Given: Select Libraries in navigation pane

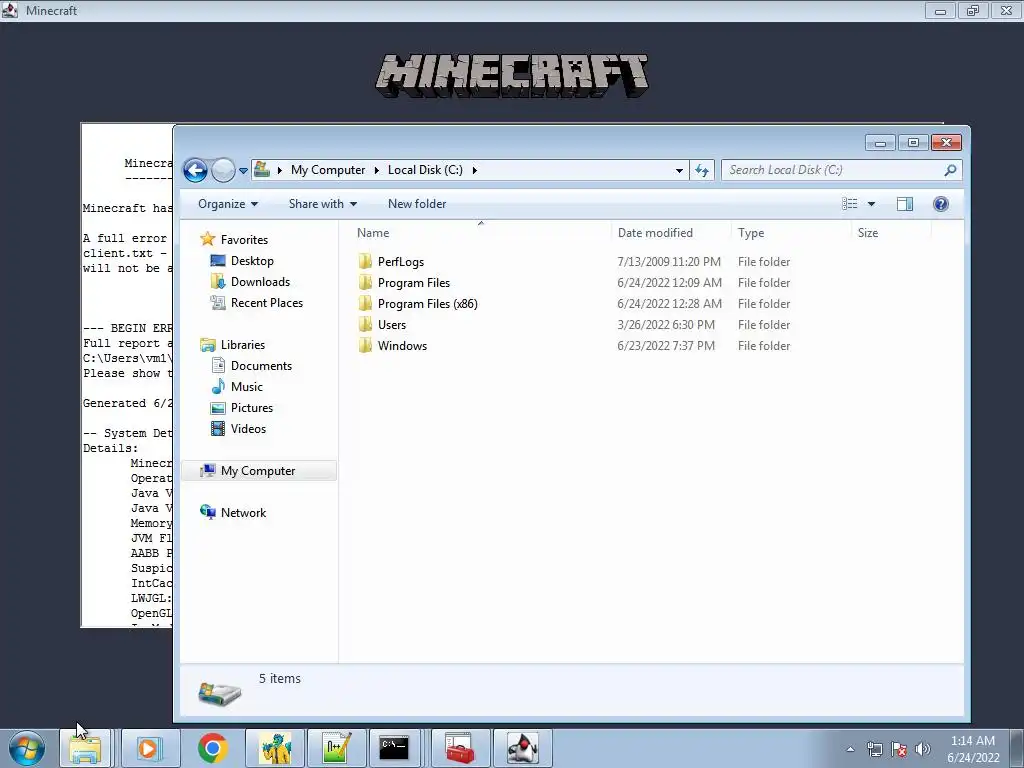Looking at the screenshot, I should pyautogui.click(x=242, y=345).
